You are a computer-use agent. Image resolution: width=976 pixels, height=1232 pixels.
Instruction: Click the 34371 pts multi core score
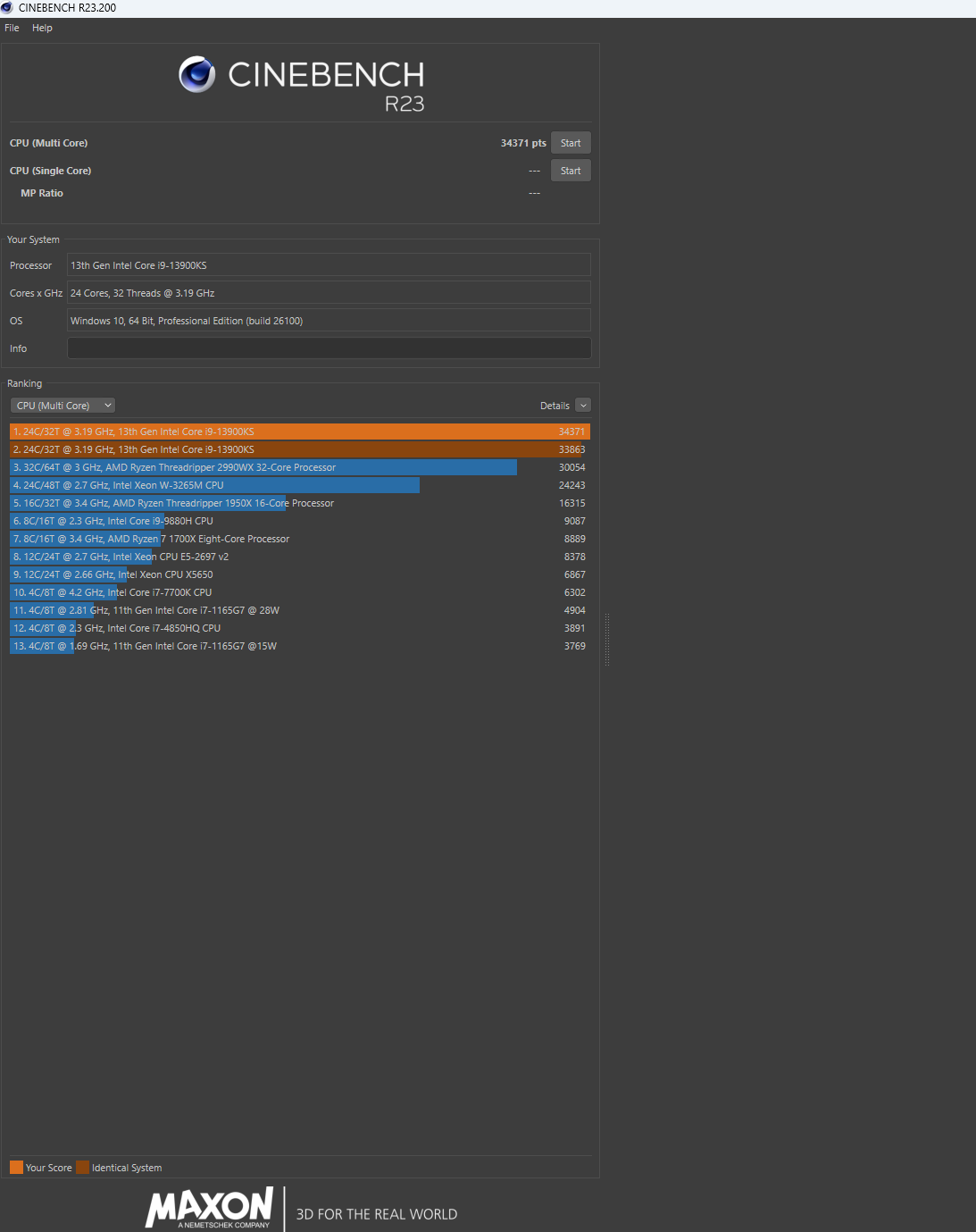coord(523,143)
